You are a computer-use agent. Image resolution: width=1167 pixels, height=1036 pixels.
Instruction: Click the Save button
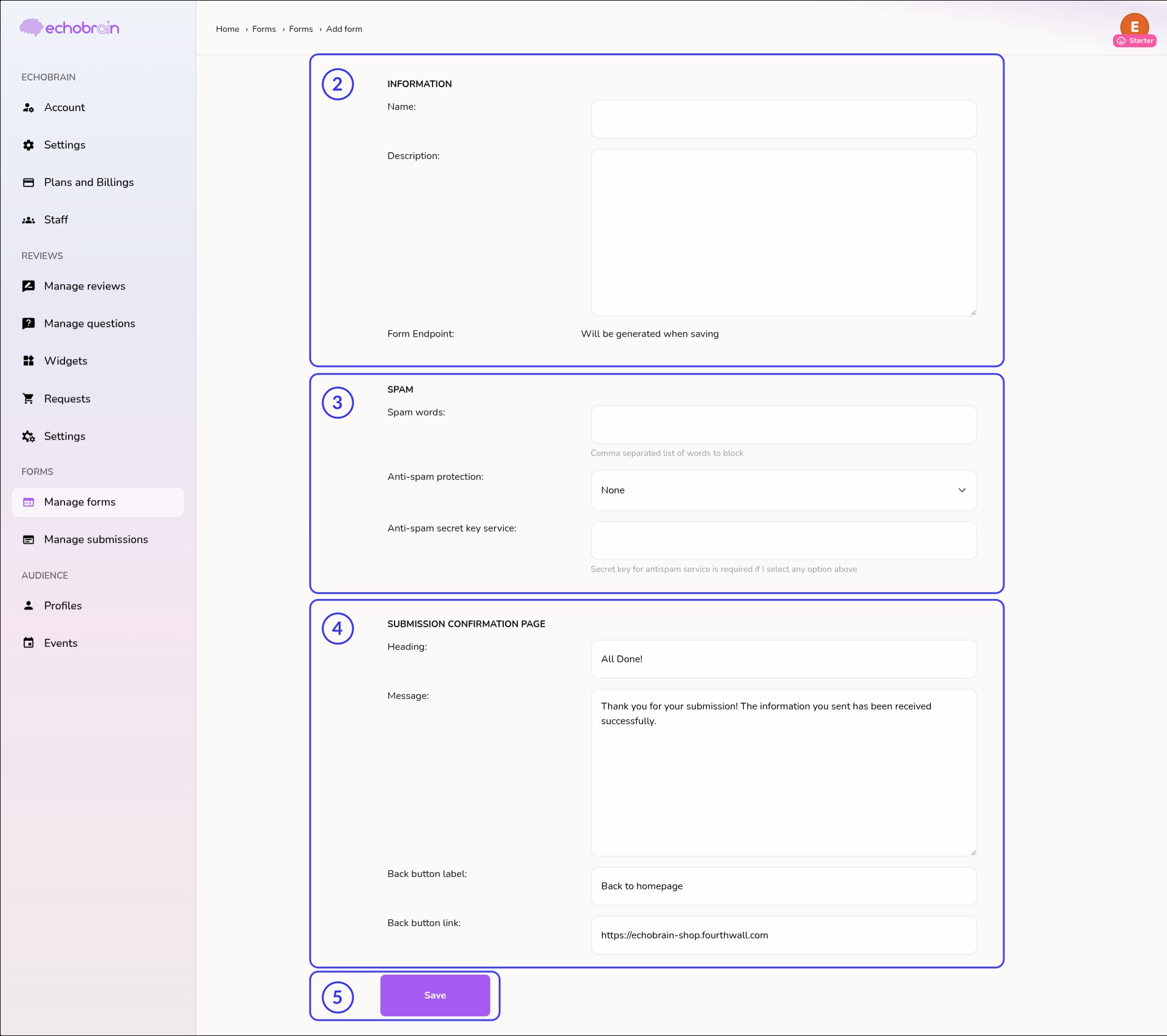click(435, 995)
